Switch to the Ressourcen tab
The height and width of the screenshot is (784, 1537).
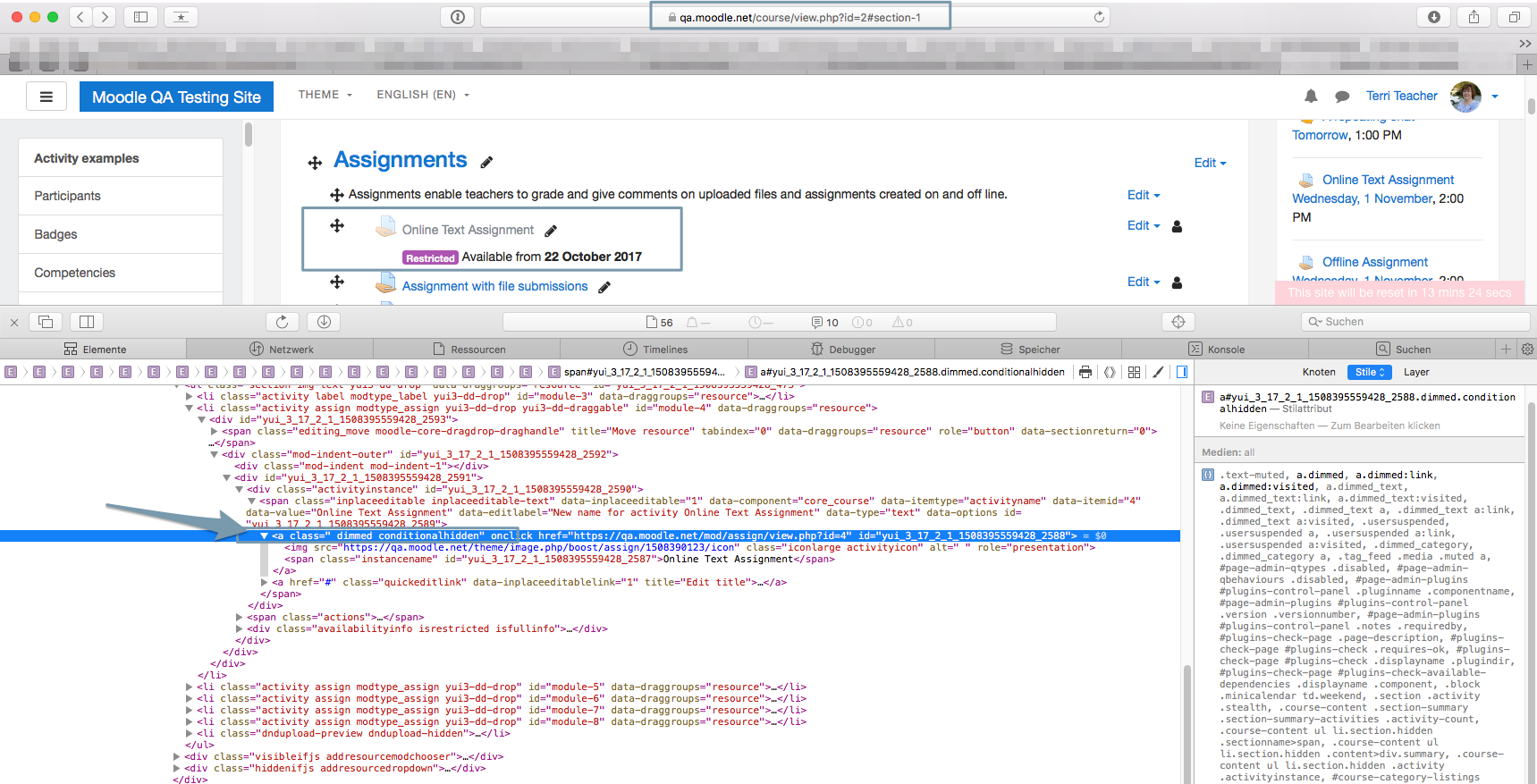pos(468,350)
